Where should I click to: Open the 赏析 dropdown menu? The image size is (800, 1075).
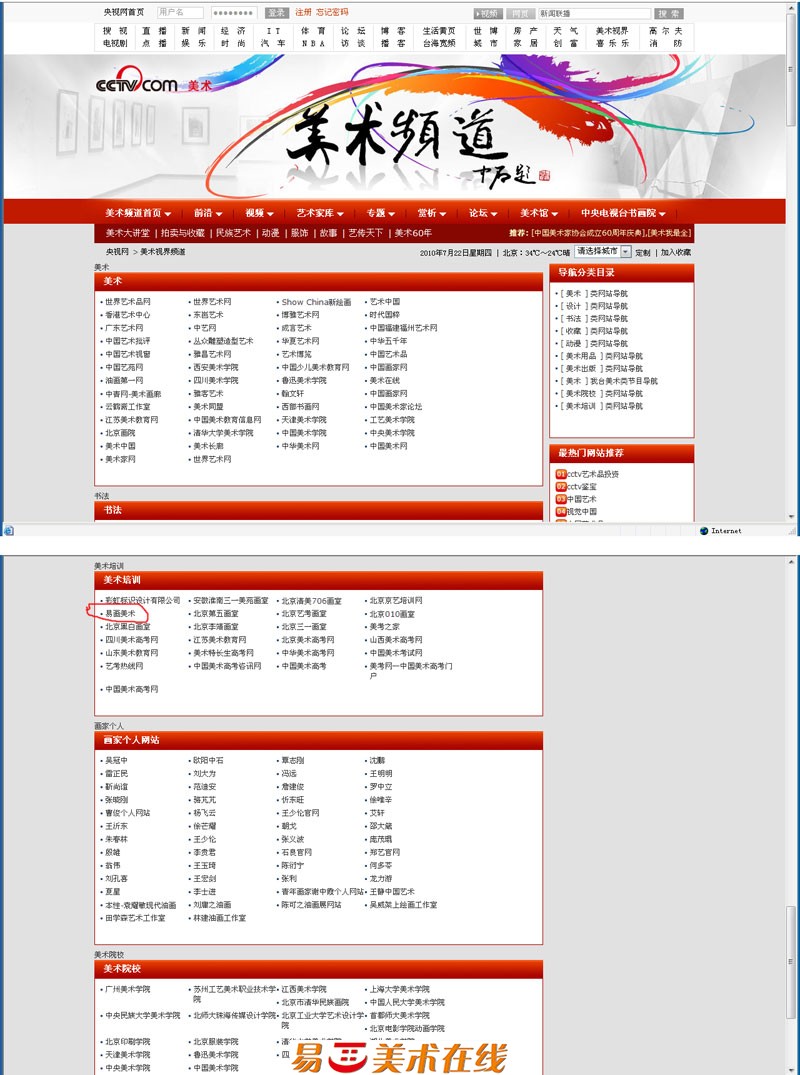pos(432,213)
